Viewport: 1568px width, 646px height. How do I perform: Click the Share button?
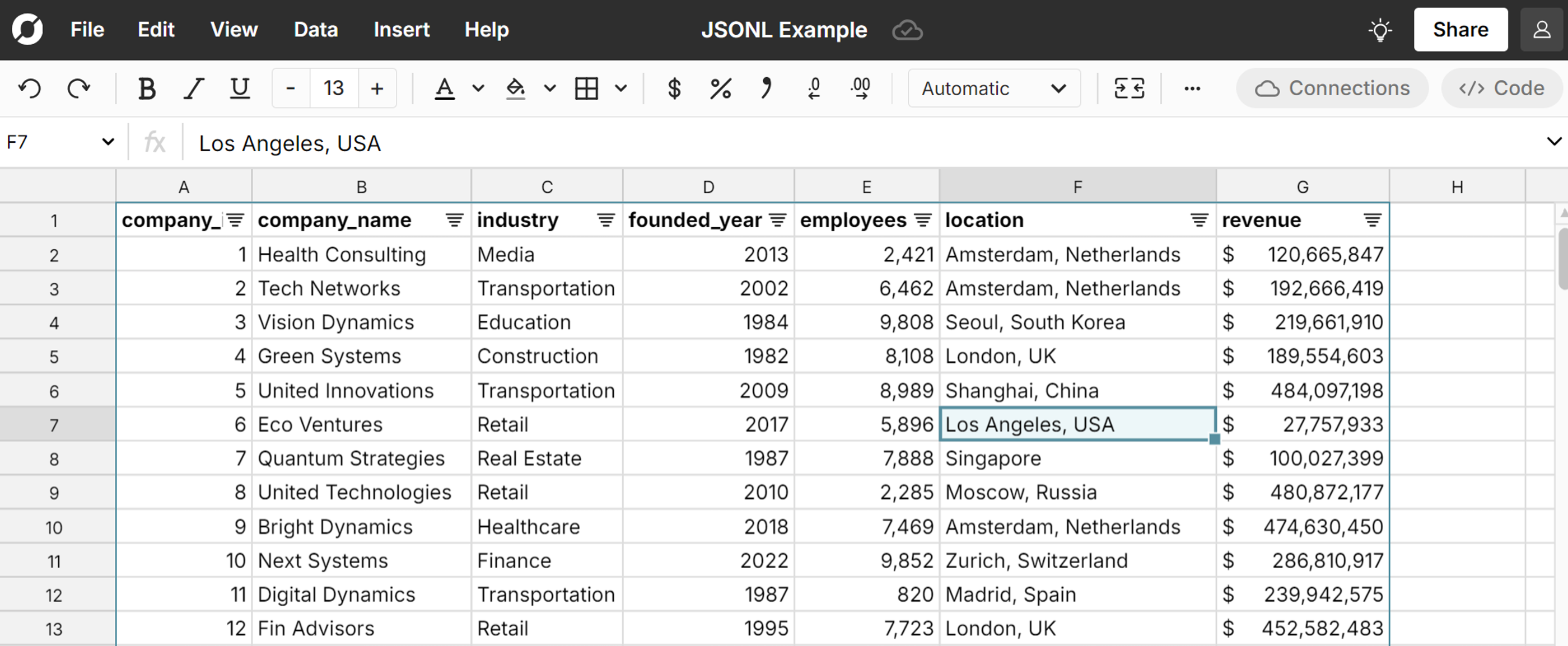pos(1460,30)
